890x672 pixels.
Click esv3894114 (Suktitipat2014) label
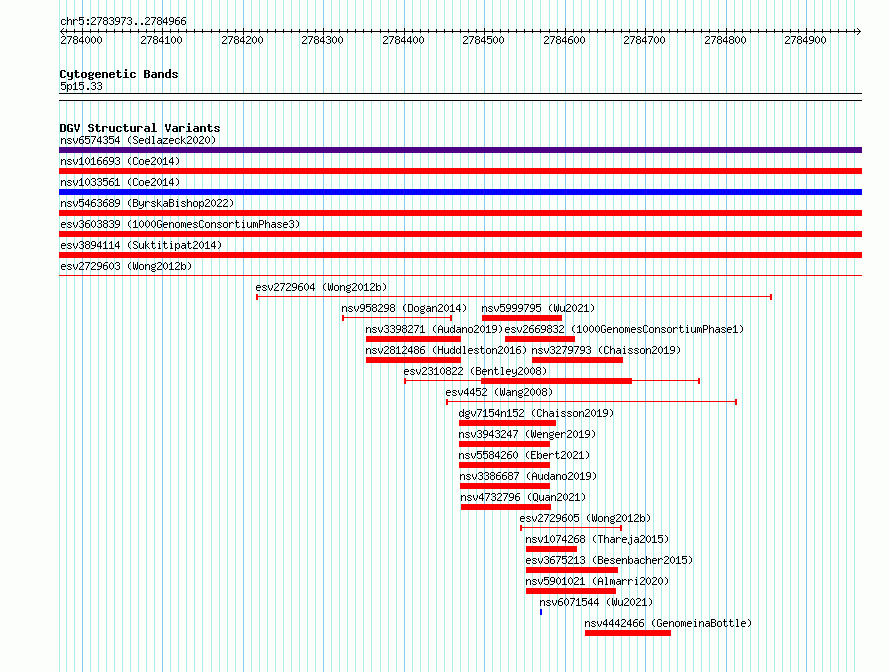point(141,245)
